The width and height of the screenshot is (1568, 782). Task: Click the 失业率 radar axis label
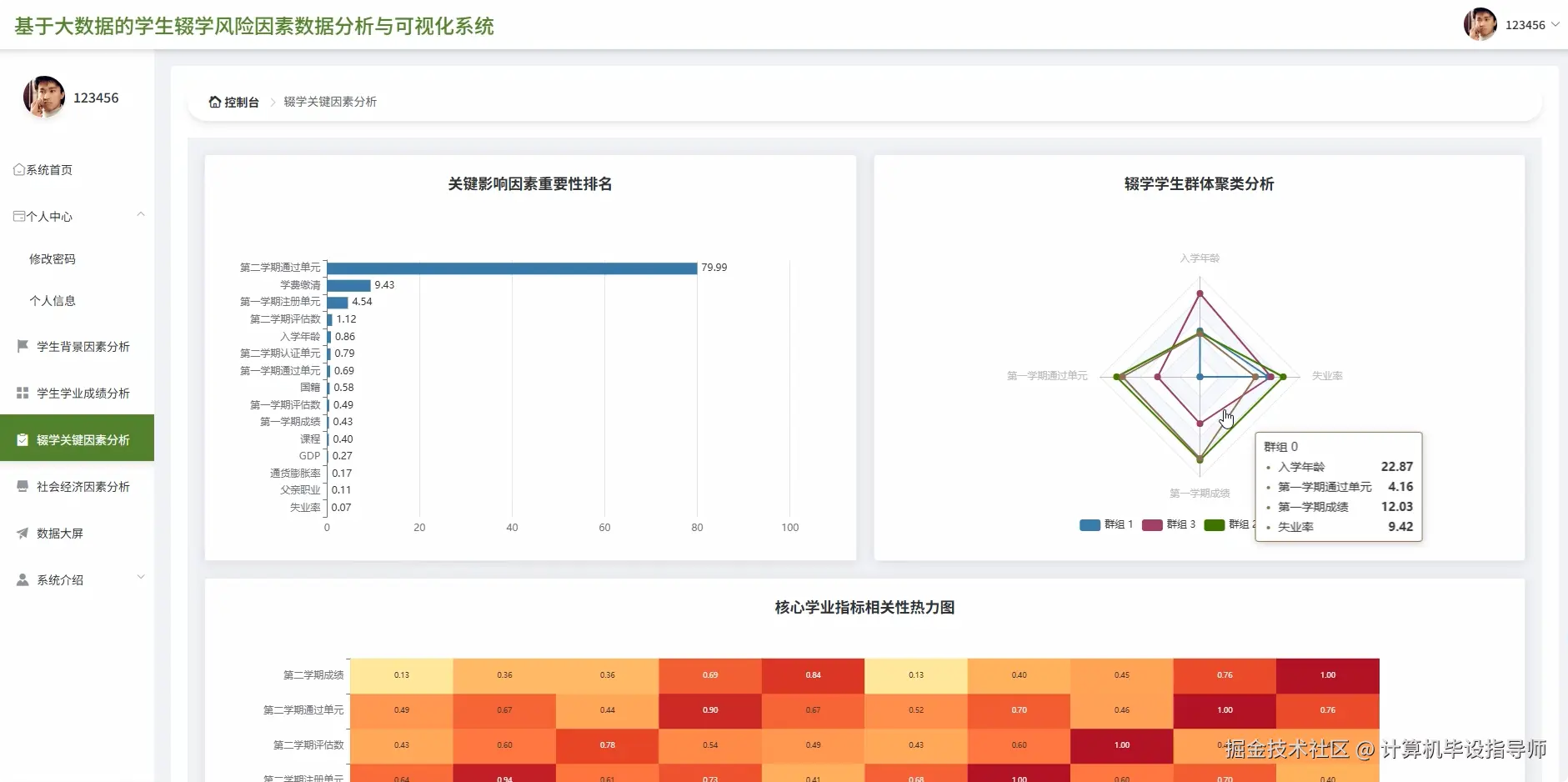[1327, 376]
